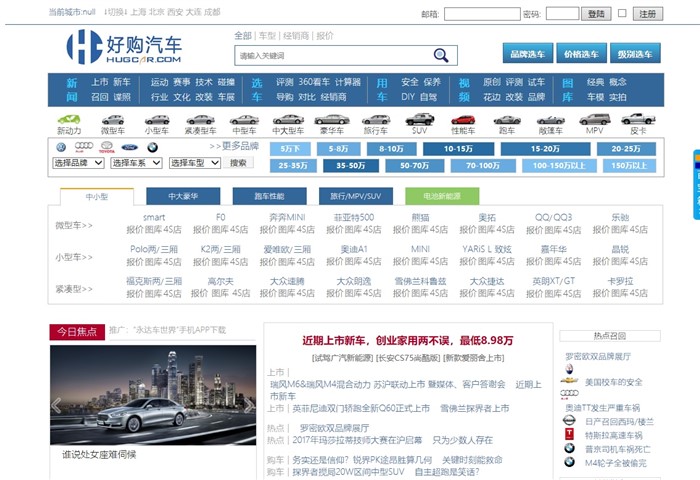Open 罗密欧双品牌展厅 recall link
700x480 pixels.
point(598,356)
